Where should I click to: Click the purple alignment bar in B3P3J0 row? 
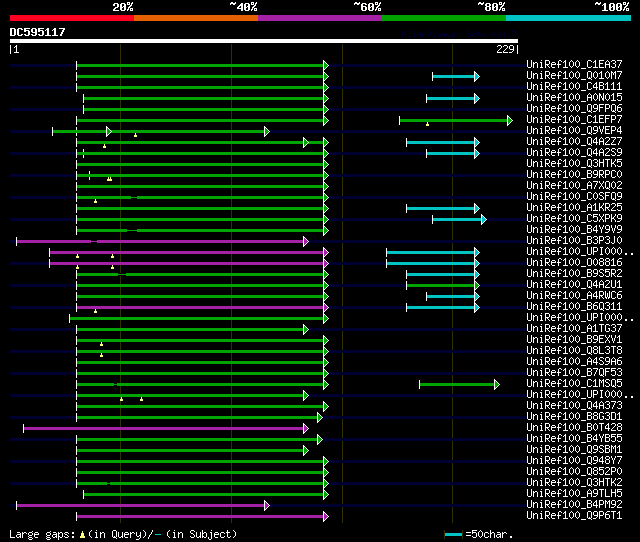coord(162,242)
